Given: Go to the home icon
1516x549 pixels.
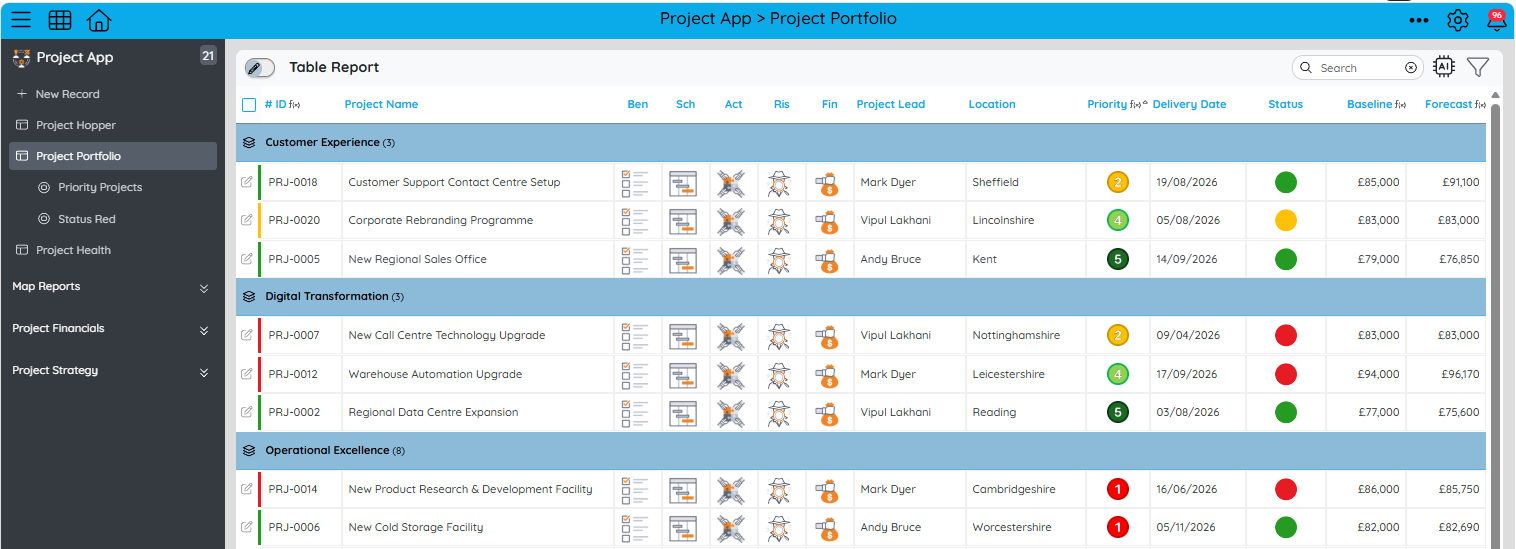Looking at the screenshot, I should [x=99, y=19].
